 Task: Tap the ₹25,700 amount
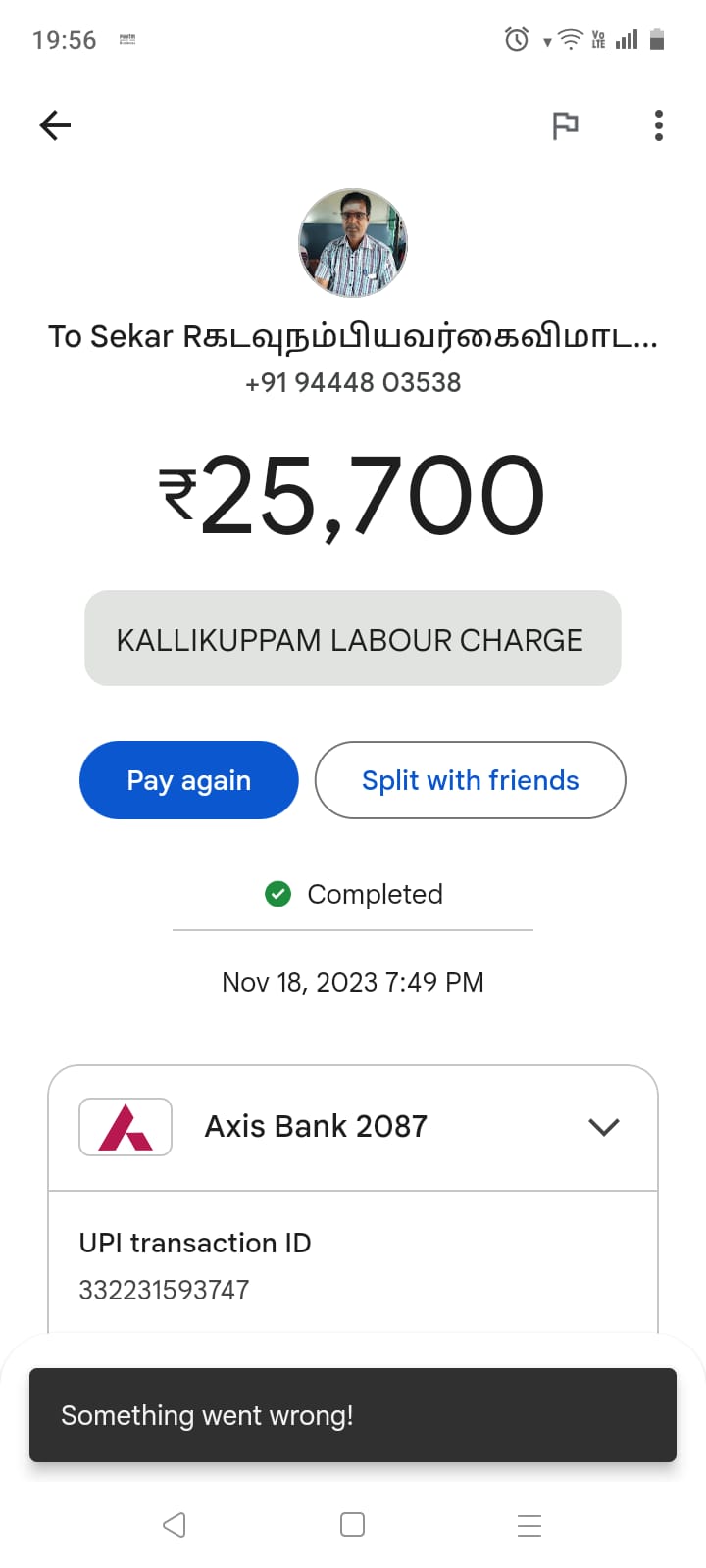pyautogui.click(x=353, y=496)
